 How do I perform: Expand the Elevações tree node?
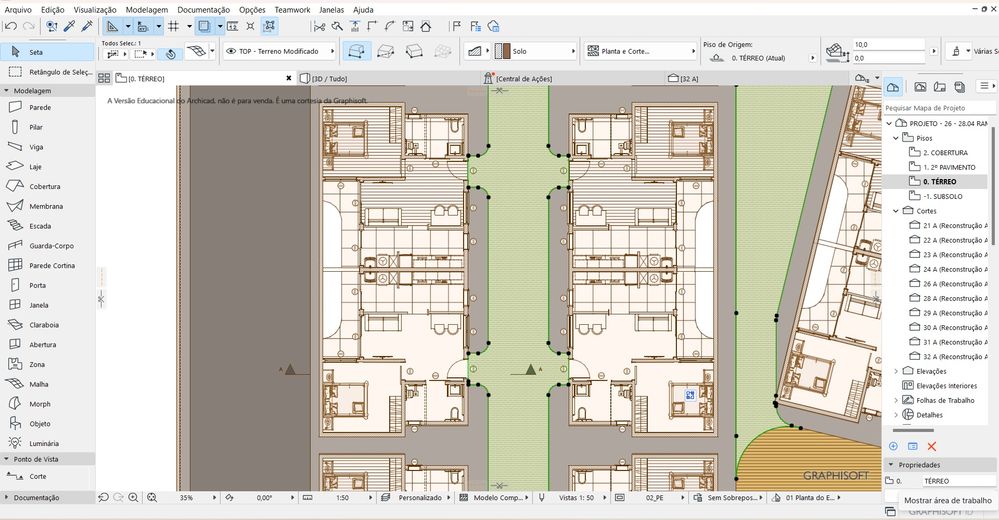895,371
